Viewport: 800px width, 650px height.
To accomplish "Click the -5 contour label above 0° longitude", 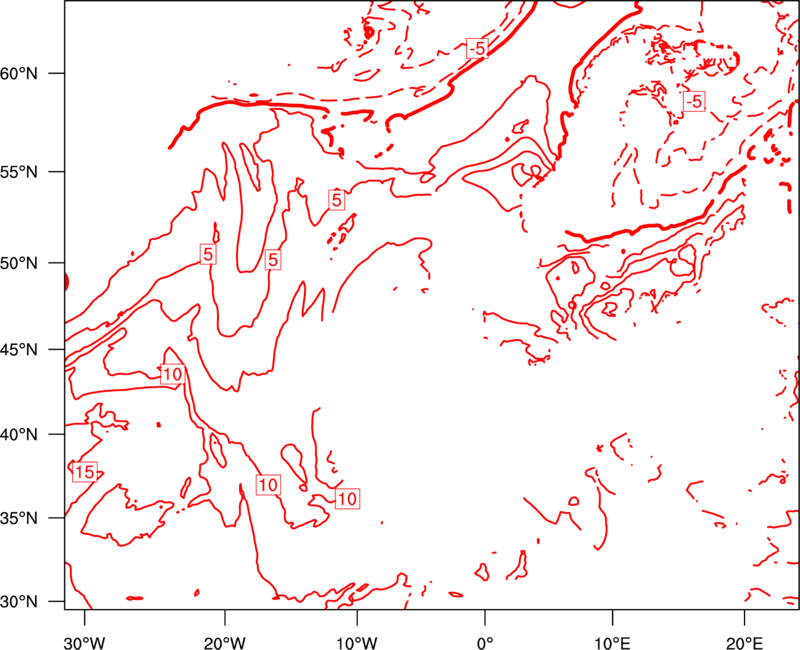I will pos(477,48).
